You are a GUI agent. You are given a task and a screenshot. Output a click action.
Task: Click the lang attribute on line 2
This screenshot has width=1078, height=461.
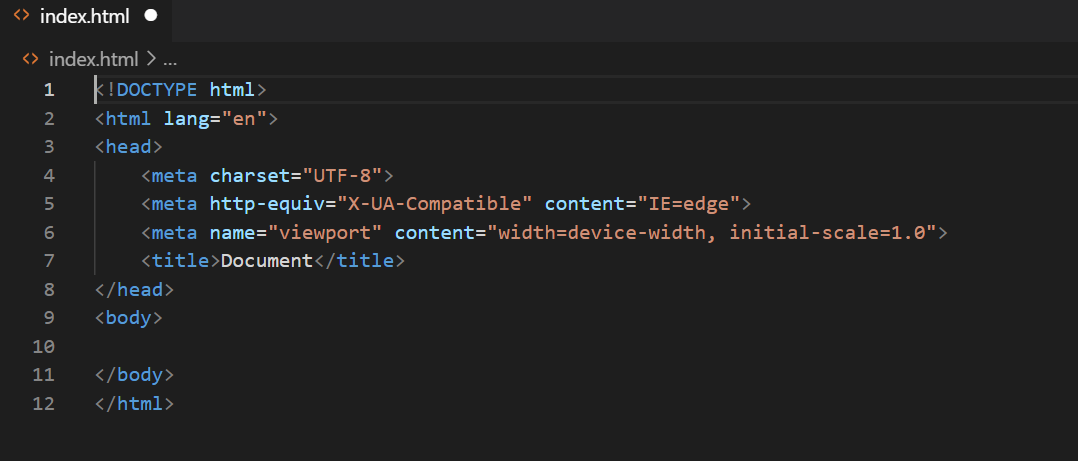(186, 119)
